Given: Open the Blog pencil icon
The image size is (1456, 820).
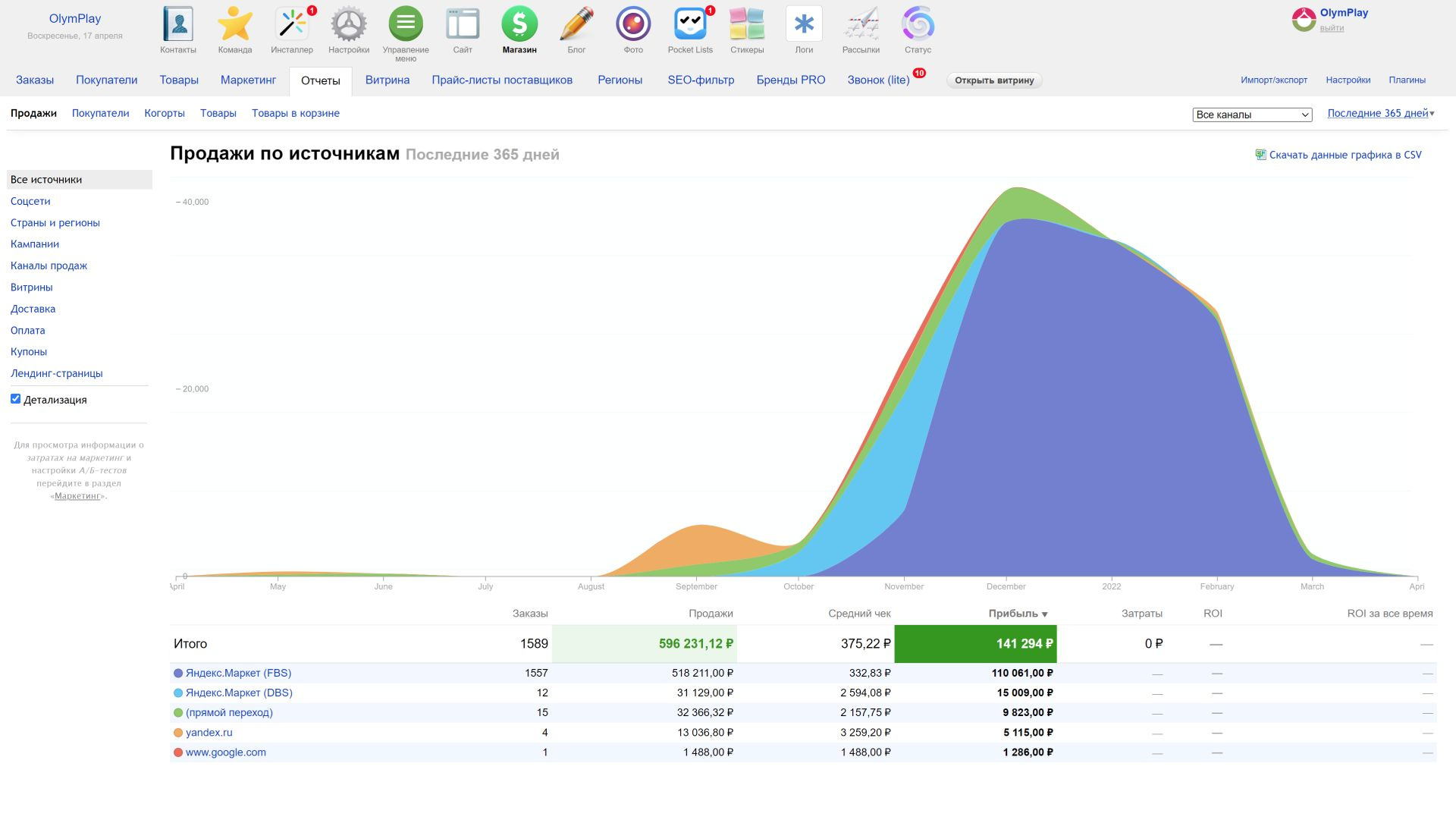Looking at the screenshot, I should (576, 25).
